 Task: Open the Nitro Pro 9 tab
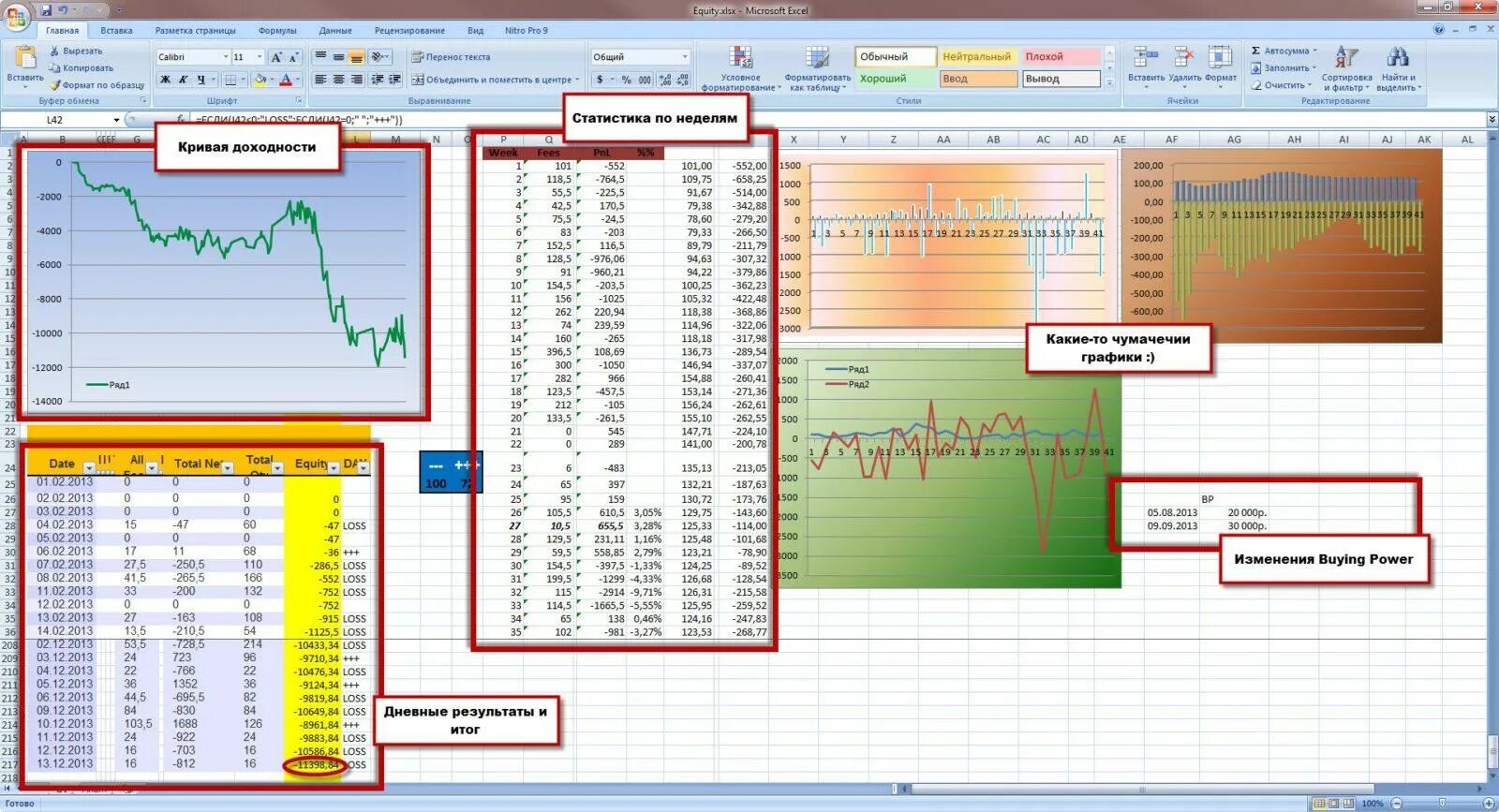tap(527, 31)
